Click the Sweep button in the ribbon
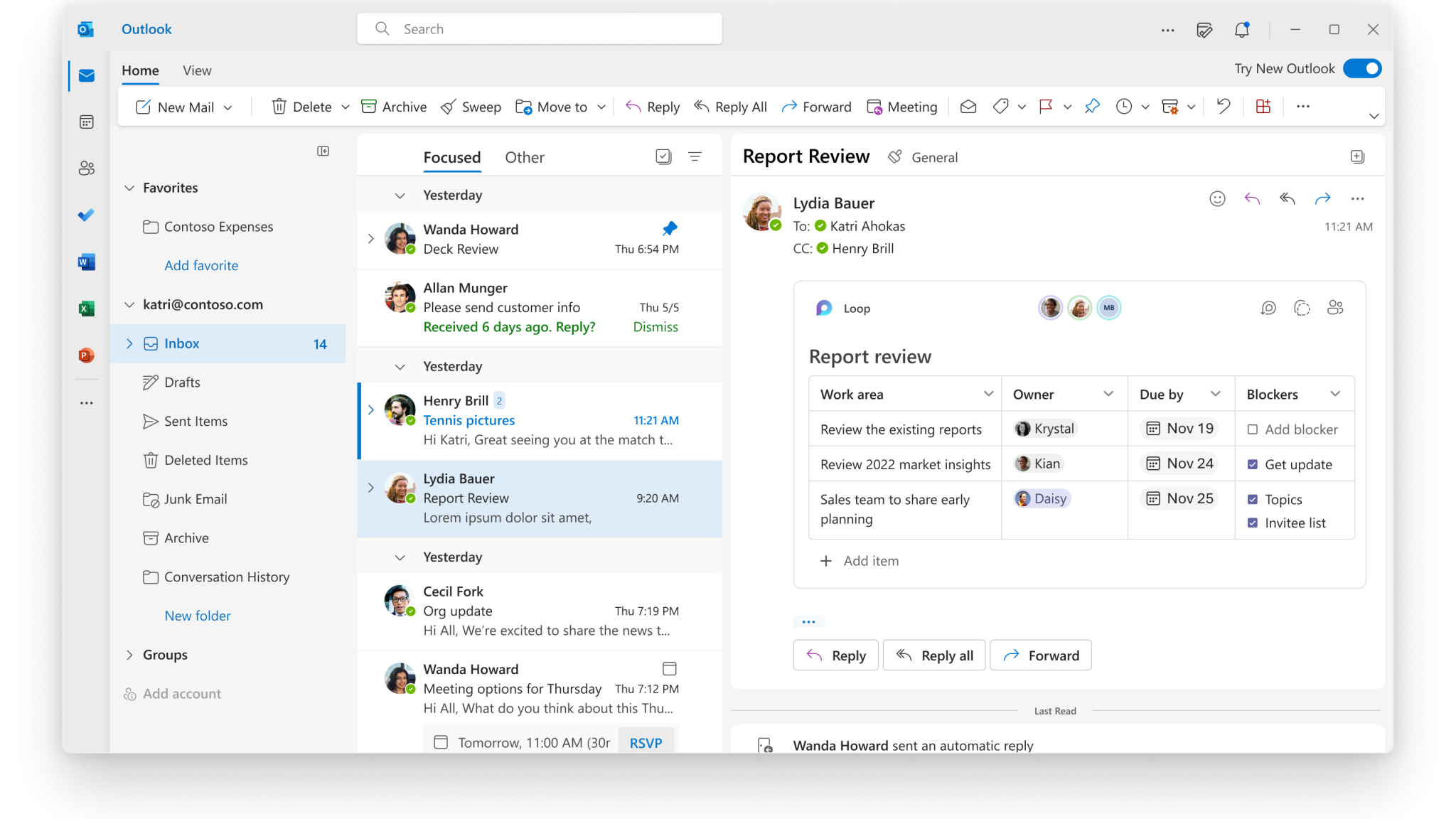This screenshot has height=819, width=1456. pyautogui.click(x=471, y=107)
